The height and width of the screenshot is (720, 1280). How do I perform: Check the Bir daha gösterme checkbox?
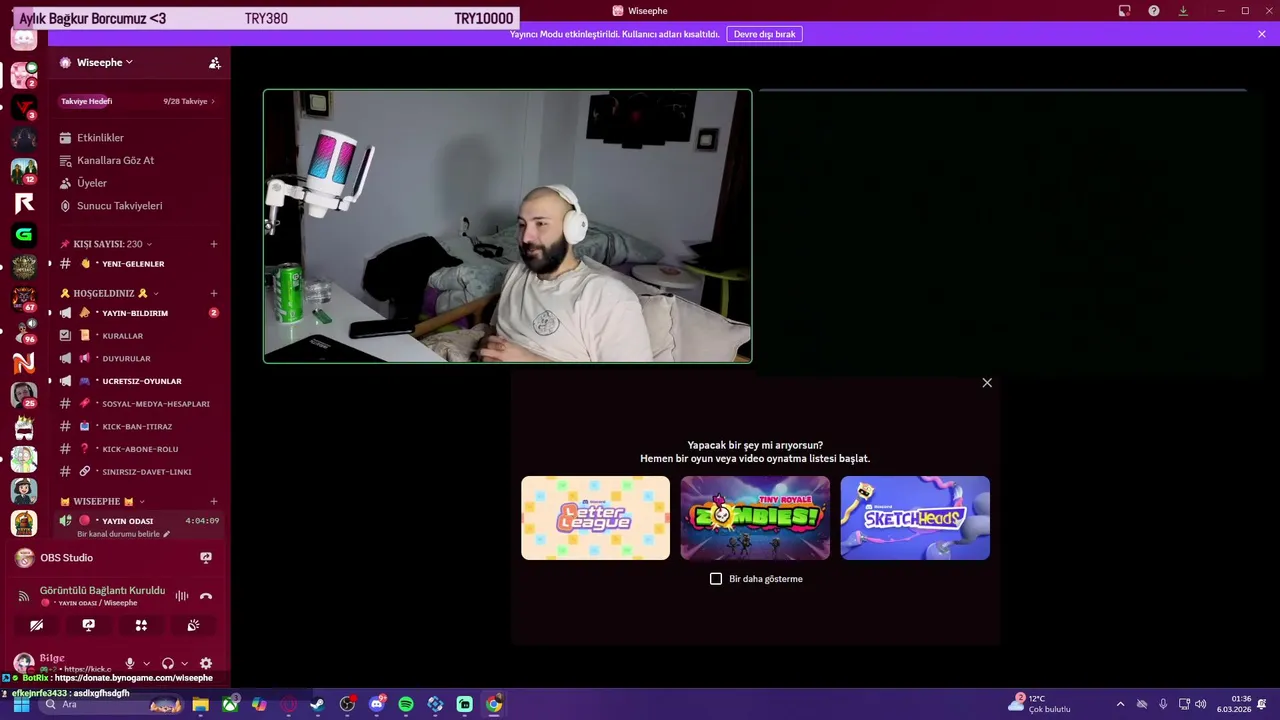point(716,579)
